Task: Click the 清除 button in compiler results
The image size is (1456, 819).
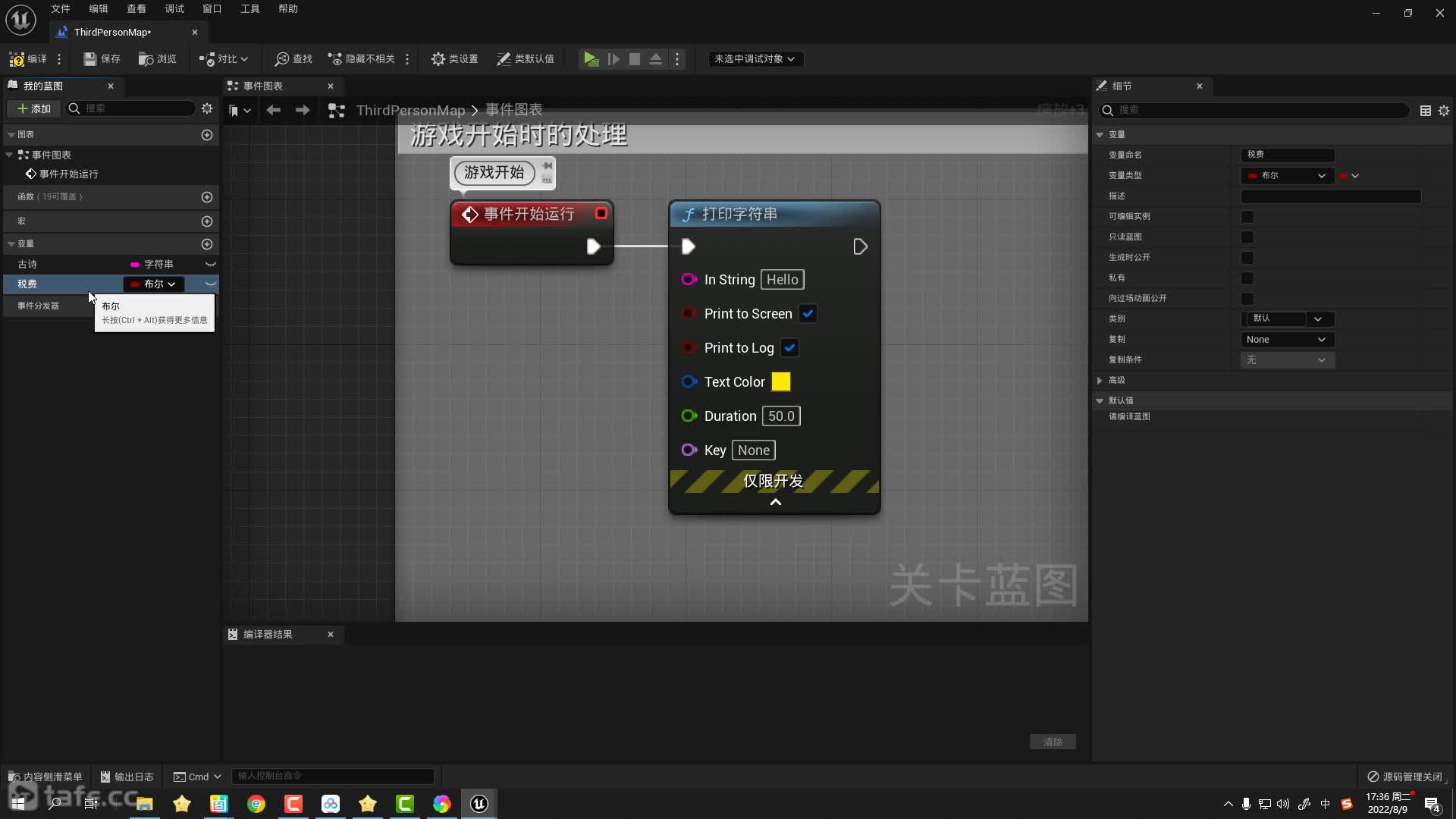Action: tap(1053, 742)
